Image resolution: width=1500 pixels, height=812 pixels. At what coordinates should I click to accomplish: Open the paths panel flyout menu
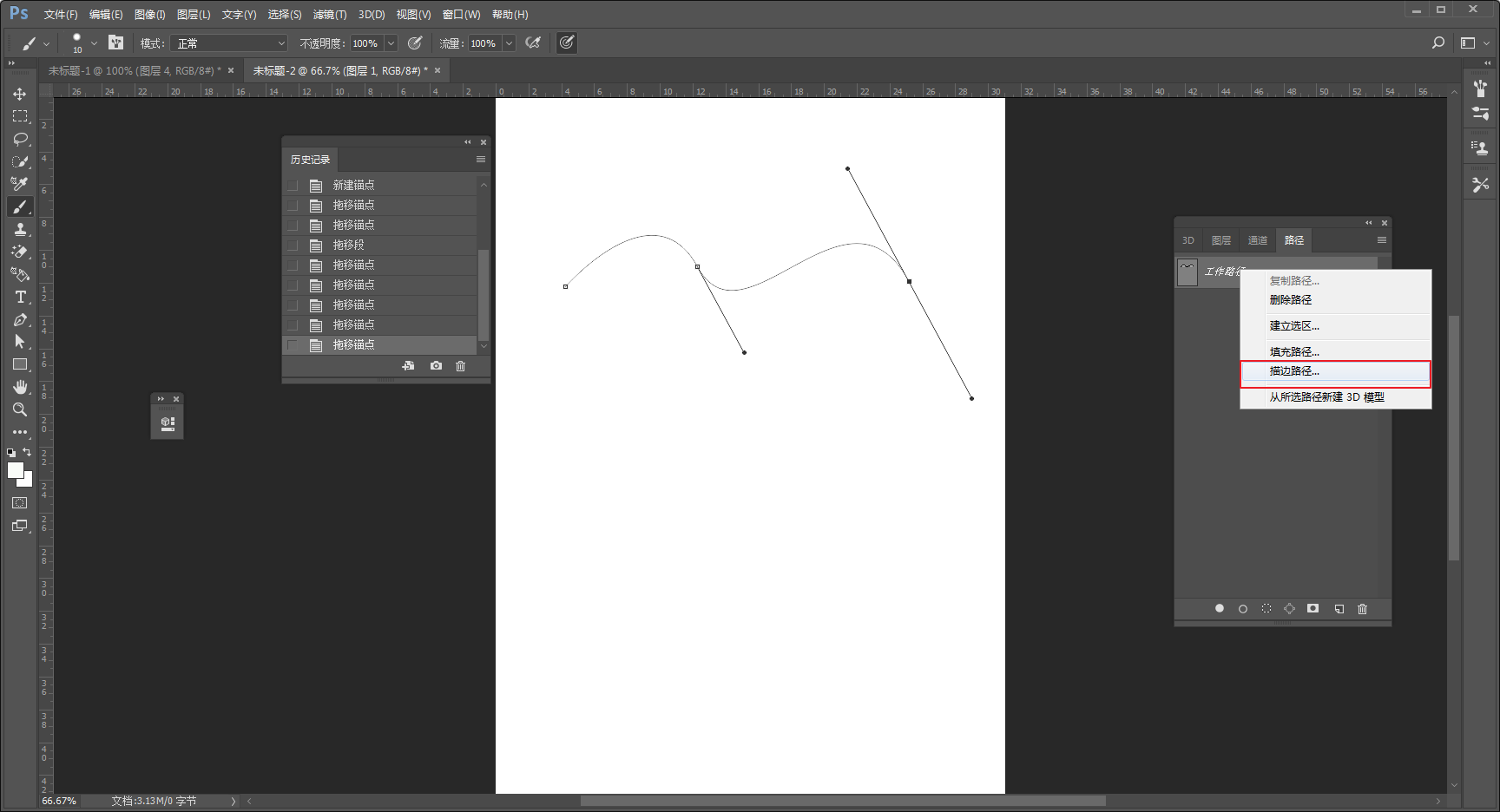pyautogui.click(x=1382, y=240)
